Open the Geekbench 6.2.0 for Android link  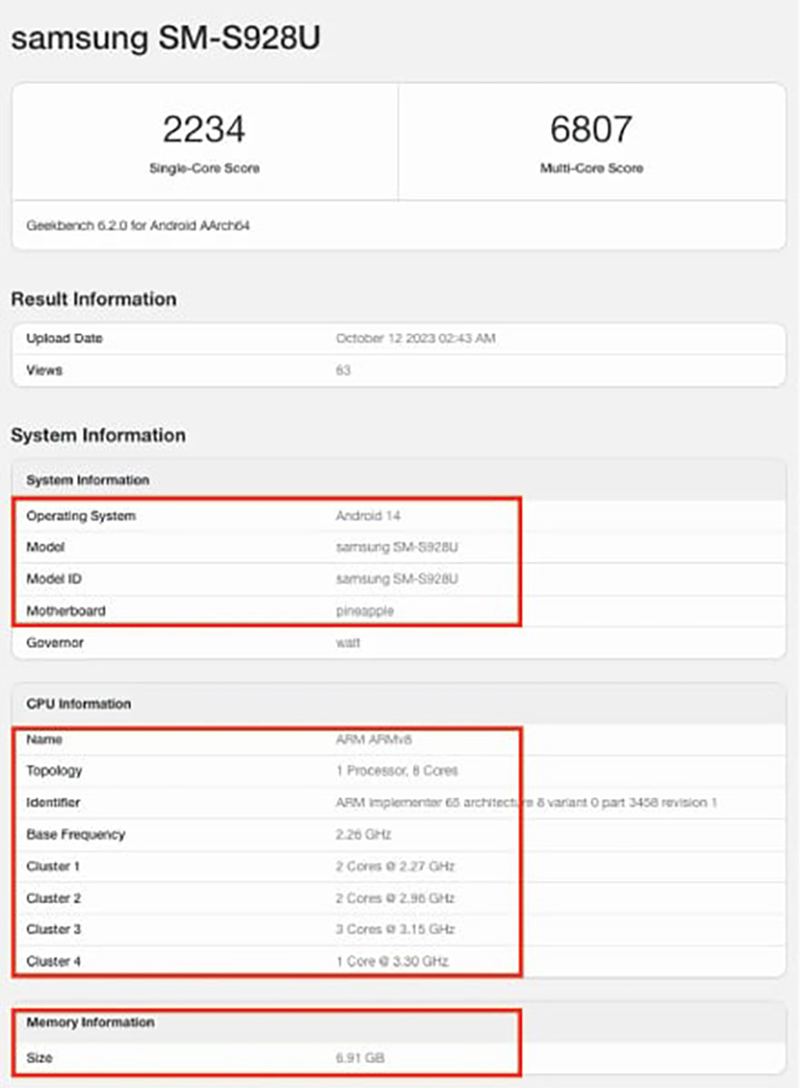[x=135, y=226]
